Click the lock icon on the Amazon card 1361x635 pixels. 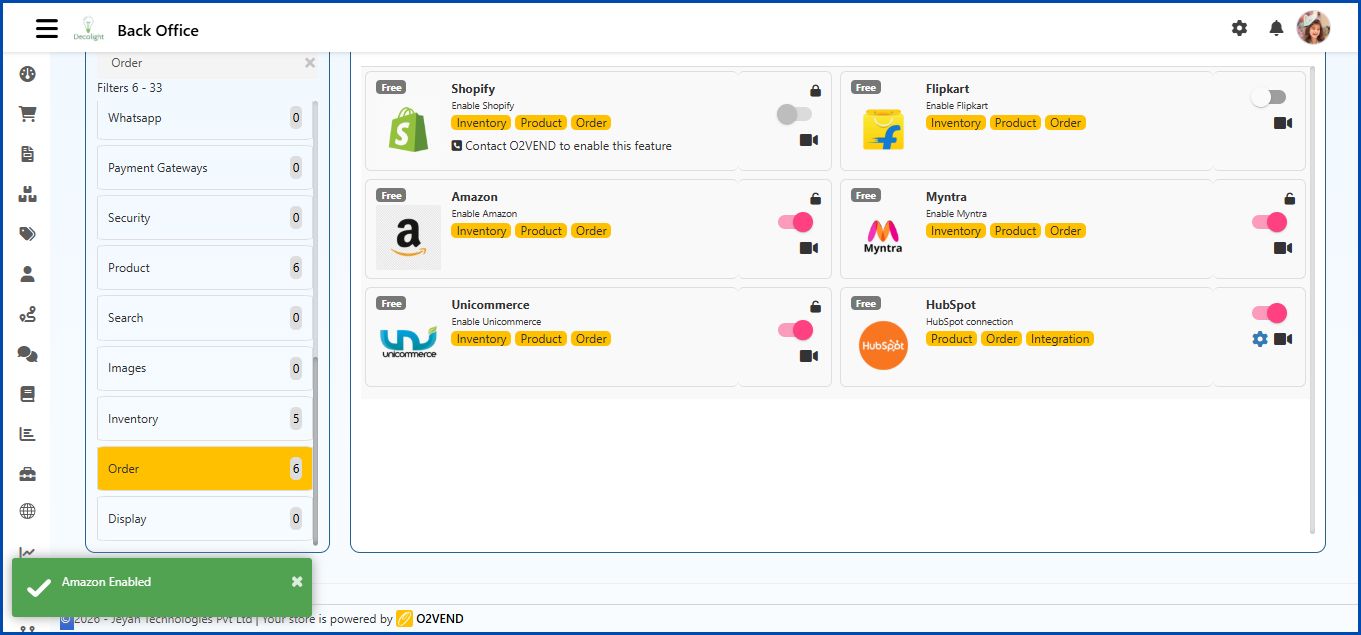[x=814, y=197]
